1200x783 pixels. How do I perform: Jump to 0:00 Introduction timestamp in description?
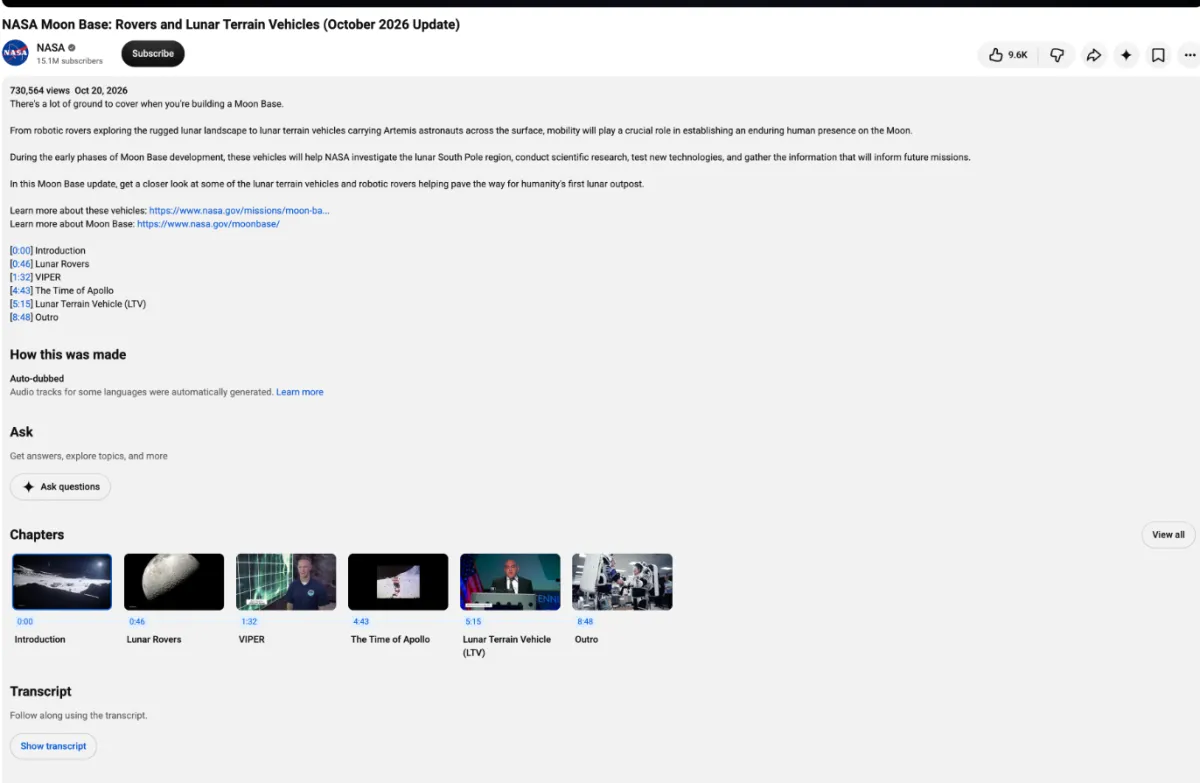[21, 251]
